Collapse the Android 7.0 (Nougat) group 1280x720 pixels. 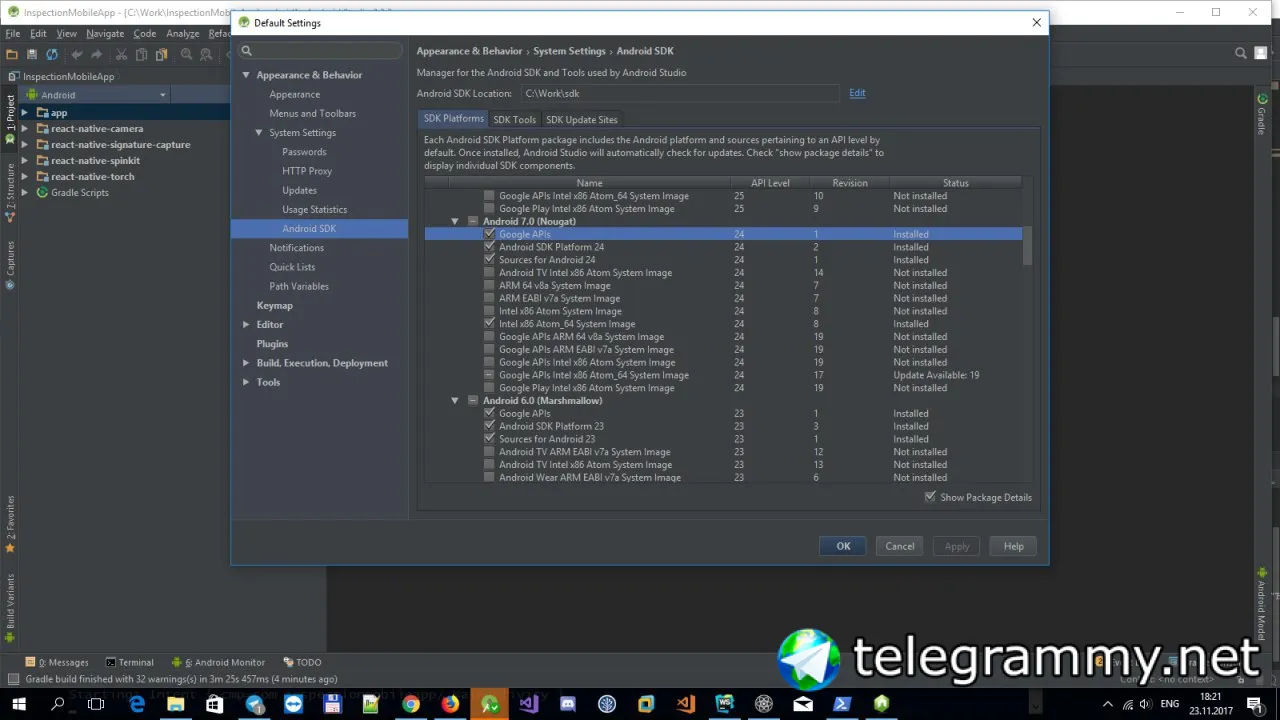pos(455,221)
